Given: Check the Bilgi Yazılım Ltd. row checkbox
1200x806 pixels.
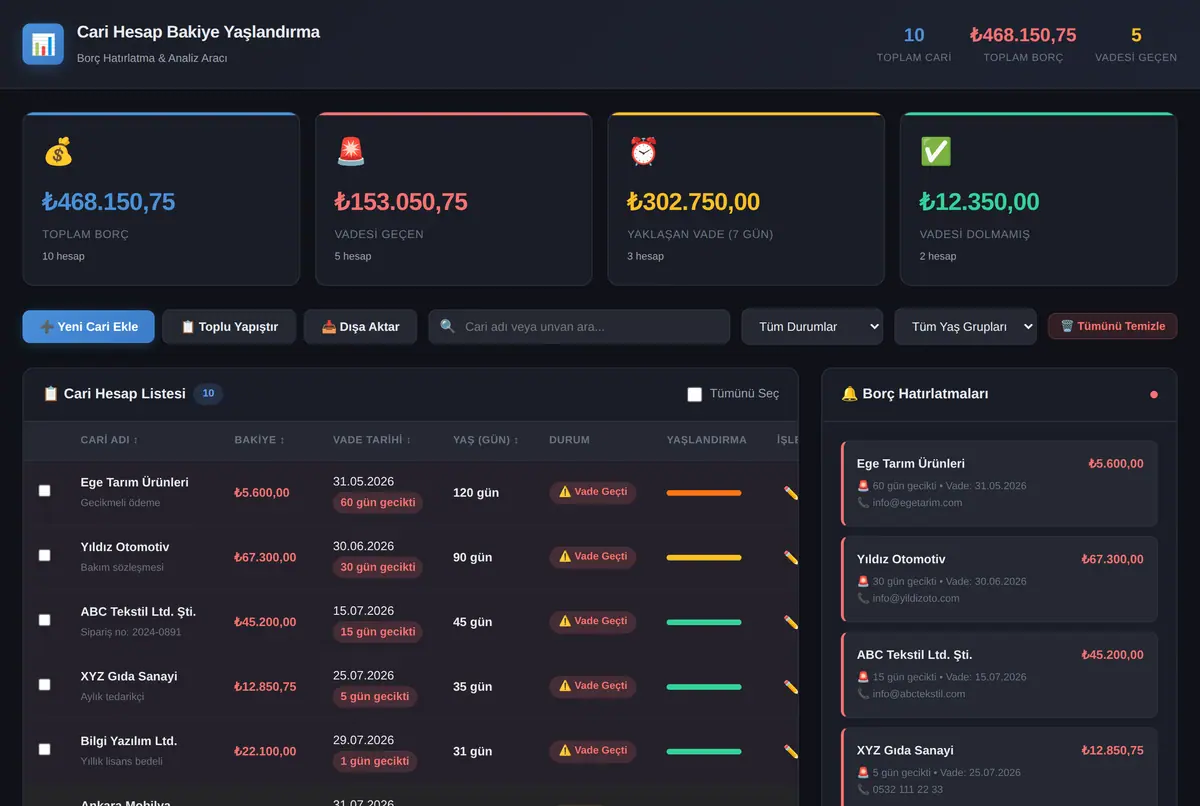Looking at the screenshot, I should (x=44, y=749).
